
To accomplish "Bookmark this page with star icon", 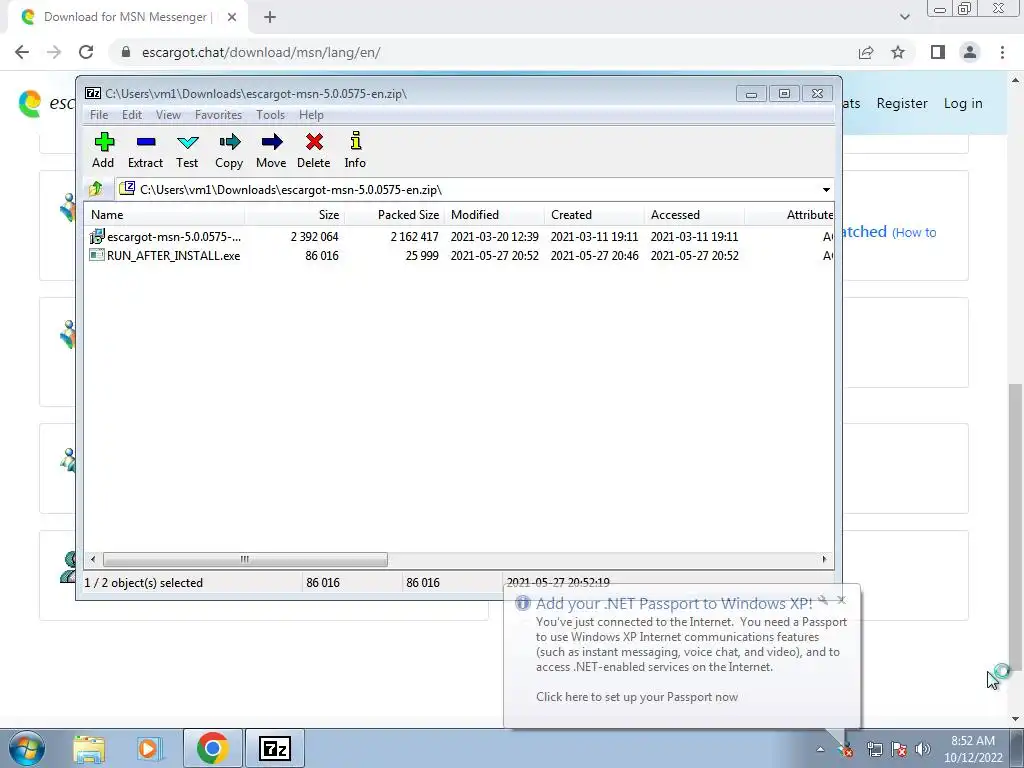I will point(898,52).
